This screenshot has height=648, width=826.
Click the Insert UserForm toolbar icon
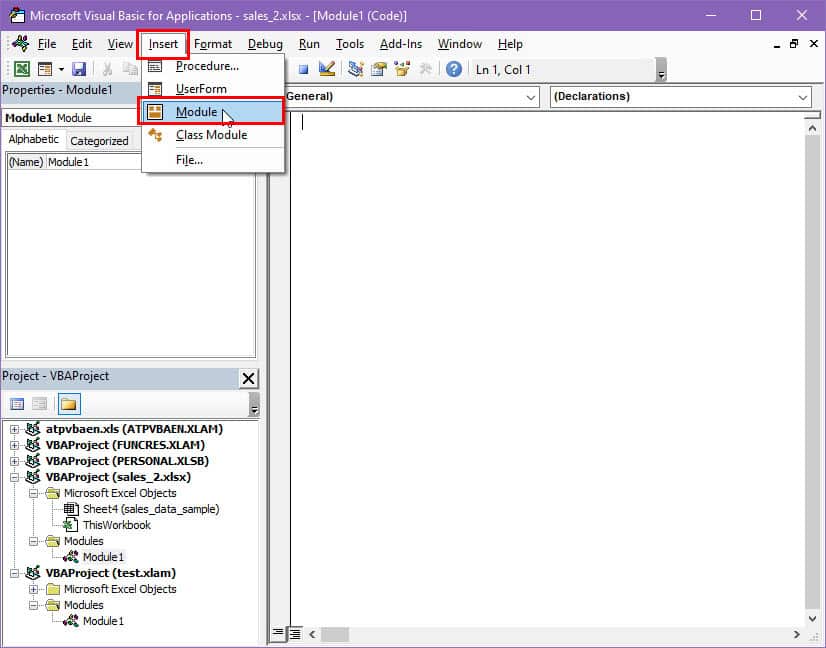[45, 69]
